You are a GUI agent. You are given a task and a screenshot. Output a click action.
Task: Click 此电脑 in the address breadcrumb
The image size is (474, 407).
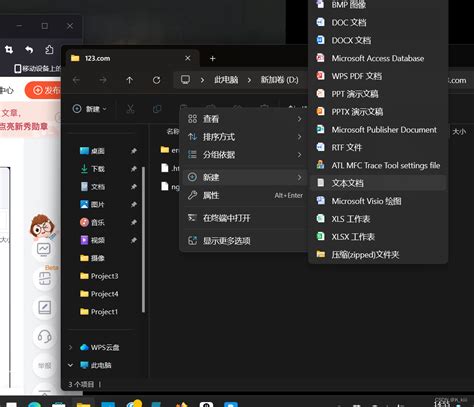coord(226,80)
